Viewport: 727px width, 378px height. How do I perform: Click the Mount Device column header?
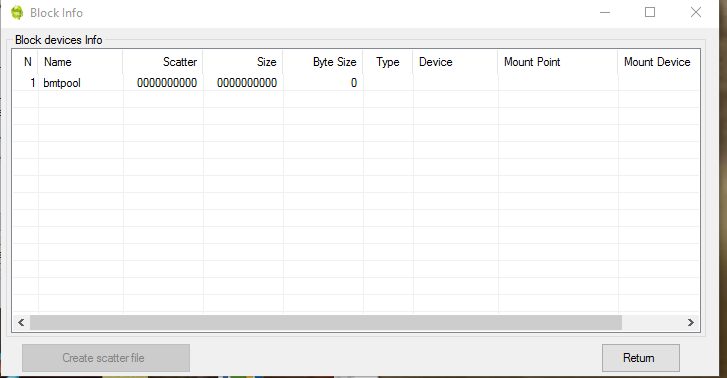click(x=658, y=62)
